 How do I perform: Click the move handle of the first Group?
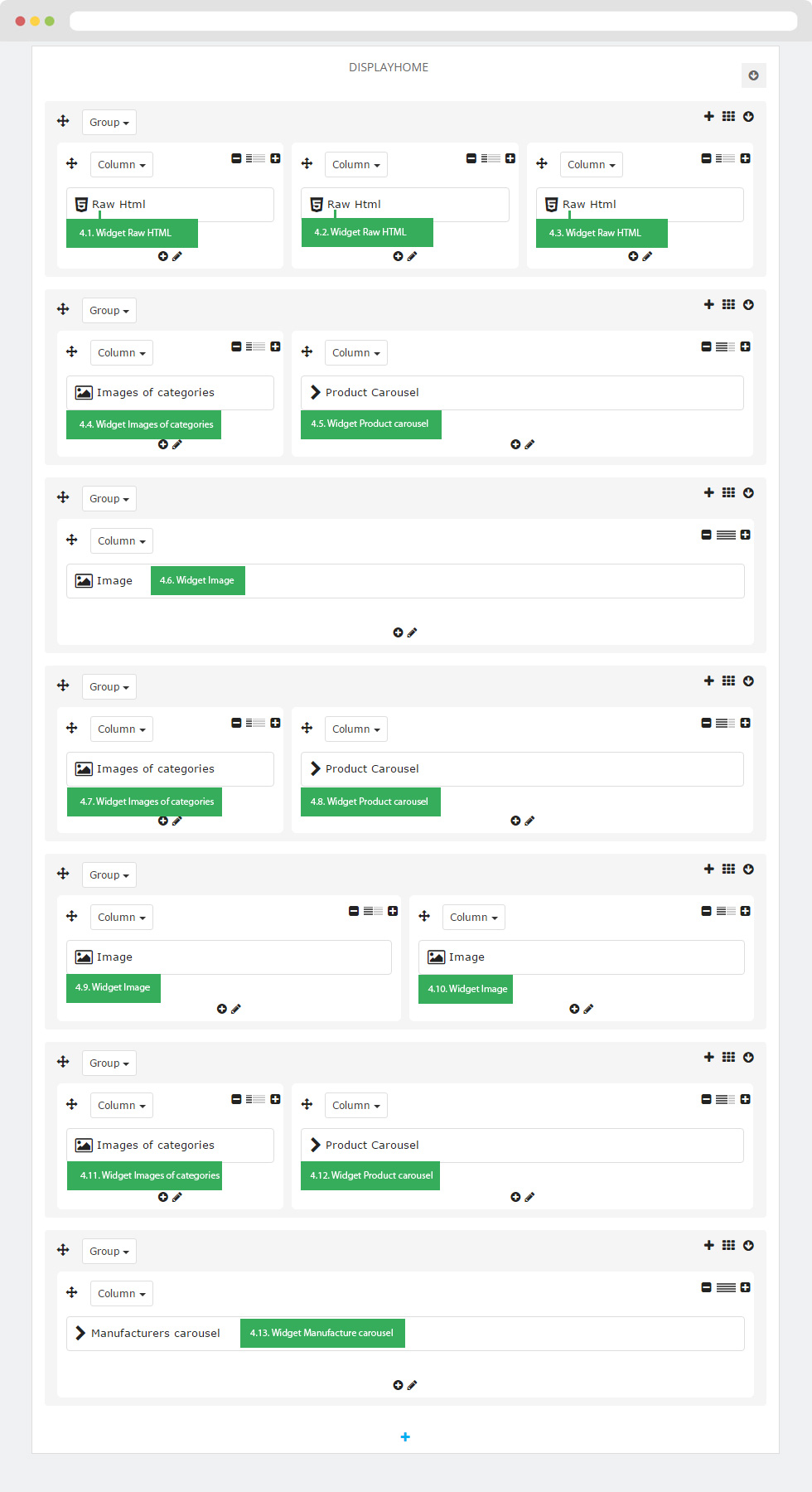[x=63, y=121]
